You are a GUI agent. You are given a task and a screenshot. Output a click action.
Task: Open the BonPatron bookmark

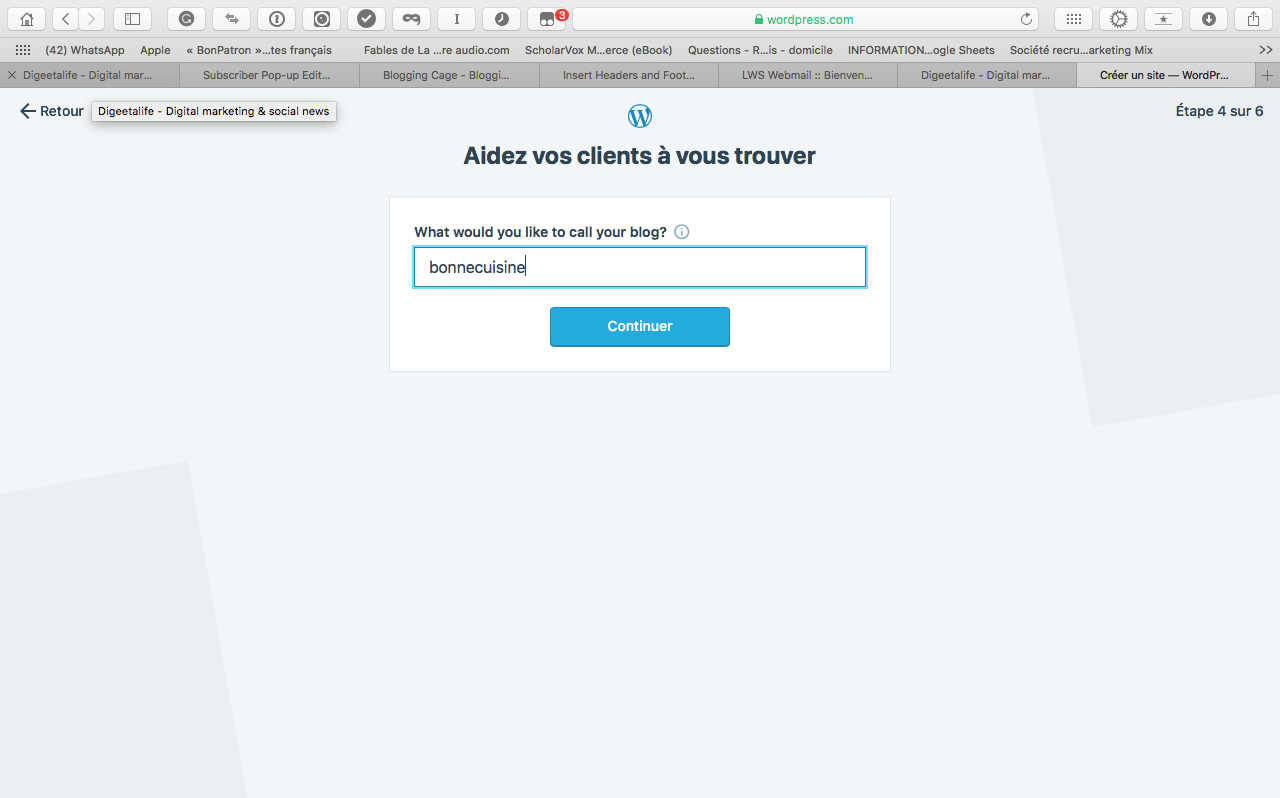pyautogui.click(x=259, y=50)
